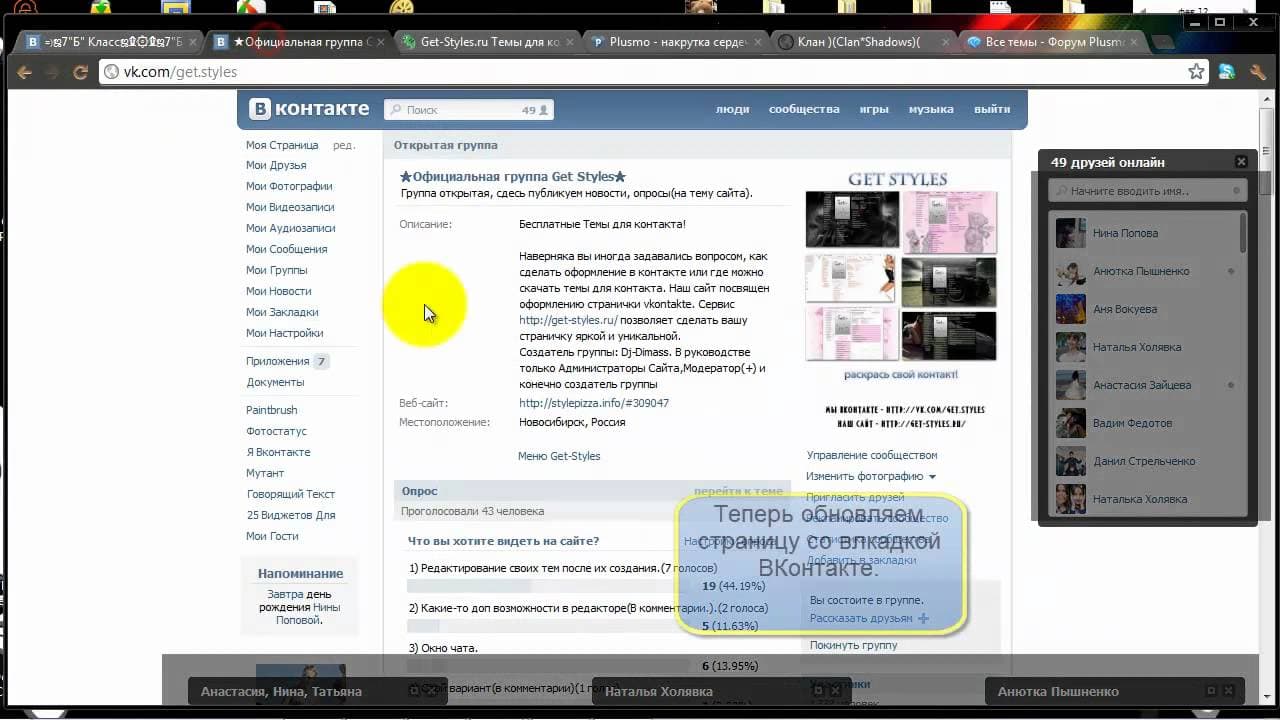The height and width of the screenshot is (720, 1280).
Task: Click the Поиск search field
Action: (469, 110)
